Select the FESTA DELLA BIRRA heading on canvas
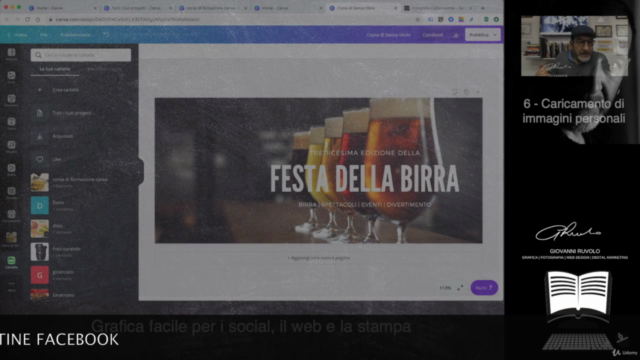640x360 pixels. (364, 179)
